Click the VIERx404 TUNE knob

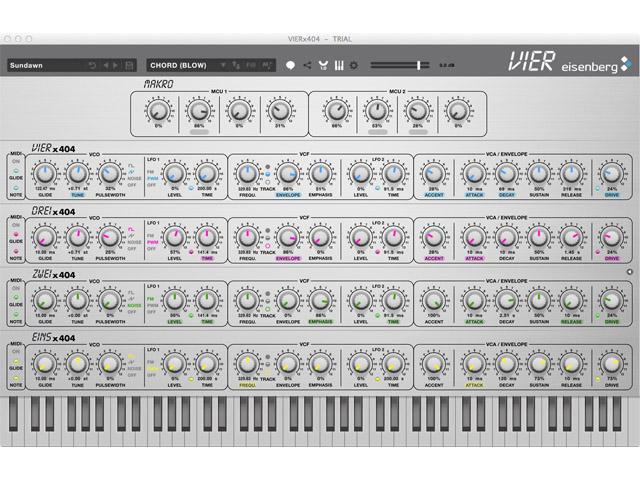[77, 174]
